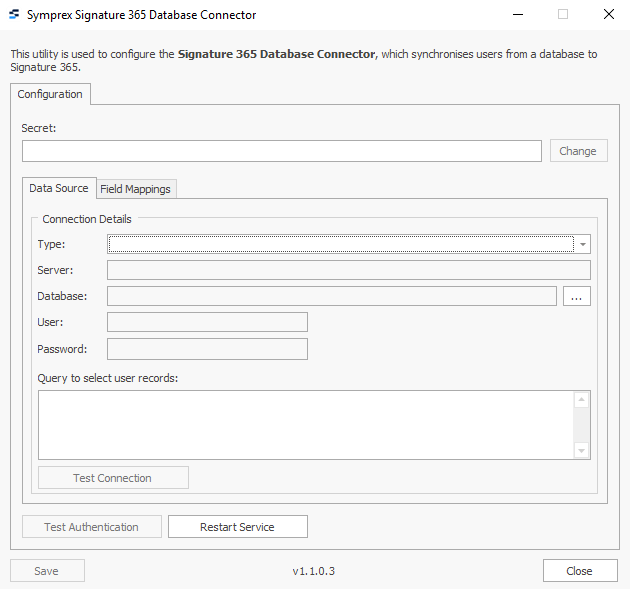Focus the Server text field
630x589 pixels.
pos(349,270)
